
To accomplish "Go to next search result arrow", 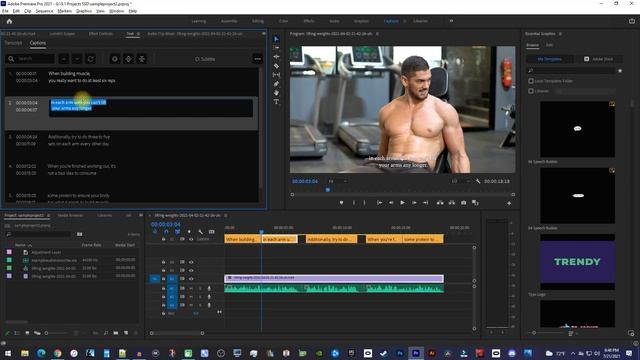I will 77,59.
